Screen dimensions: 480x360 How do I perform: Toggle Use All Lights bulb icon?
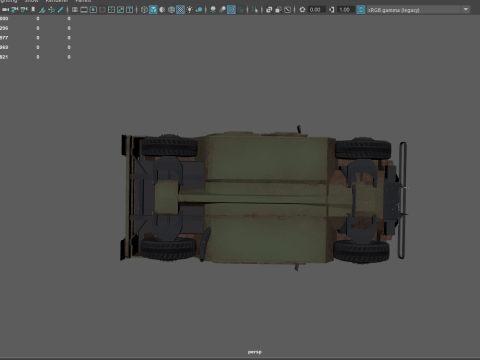(x=189, y=10)
